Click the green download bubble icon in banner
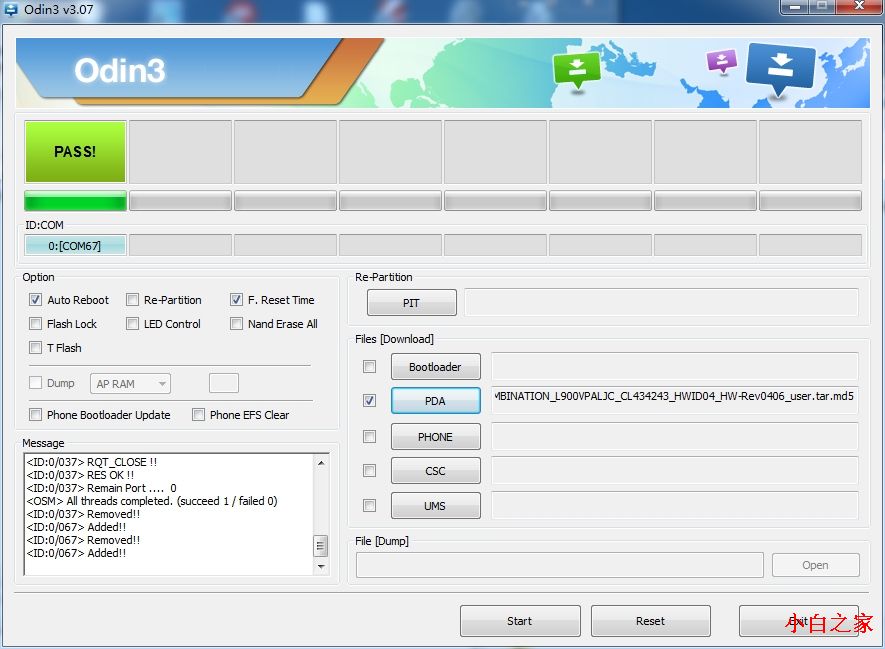The height and width of the screenshot is (649, 885). click(x=576, y=70)
